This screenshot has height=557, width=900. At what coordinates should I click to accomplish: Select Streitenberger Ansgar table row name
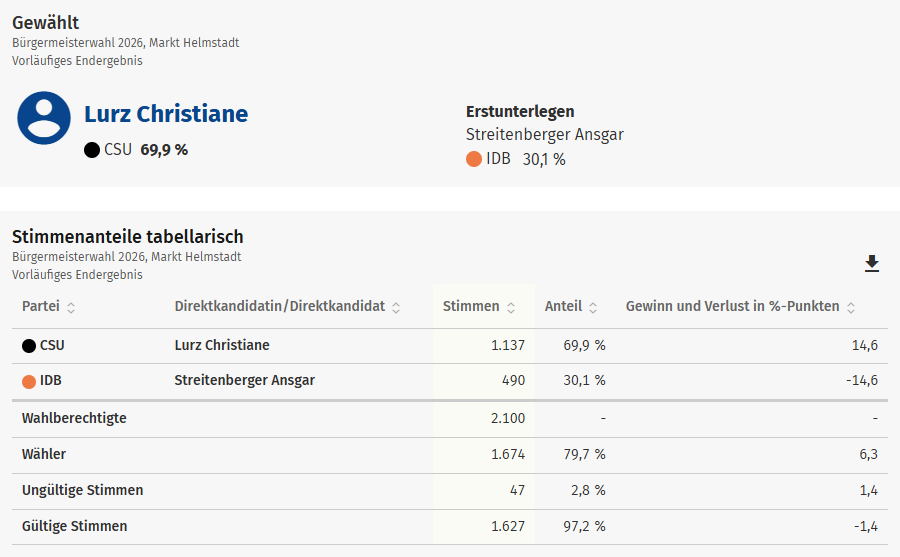click(244, 380)
